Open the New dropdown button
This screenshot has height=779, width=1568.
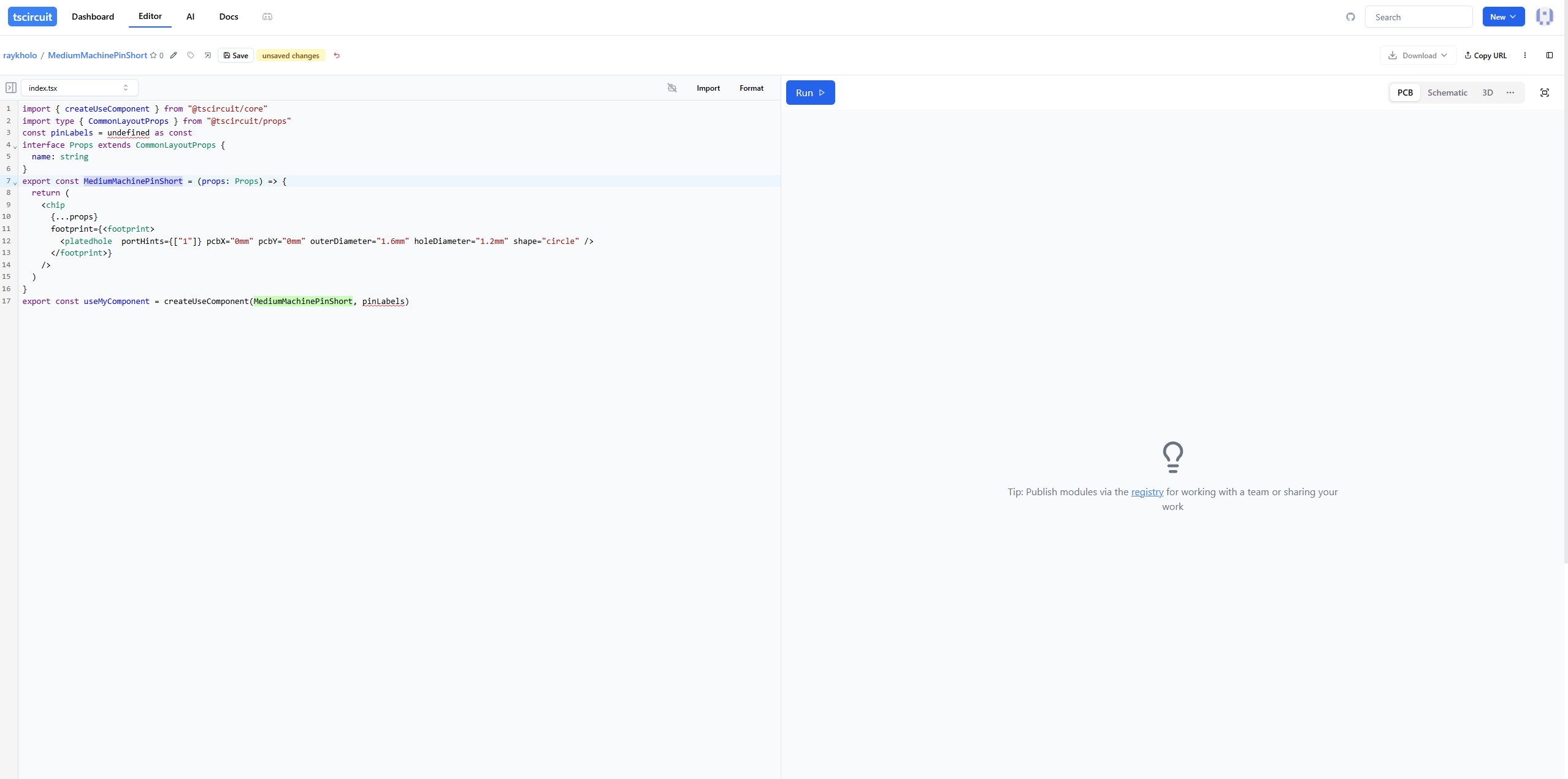pos(1503,17)
